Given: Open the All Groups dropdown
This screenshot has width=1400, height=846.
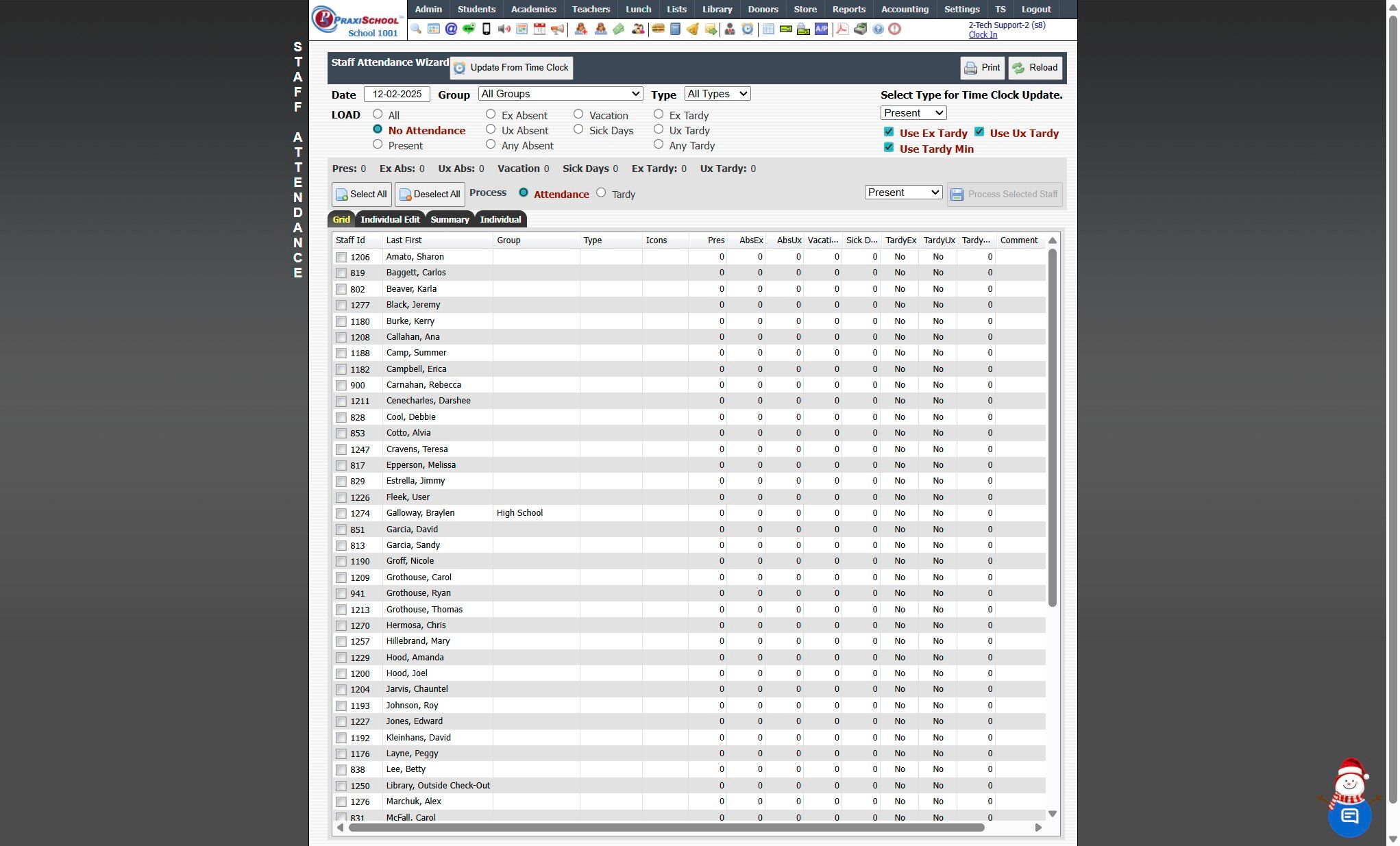Looking at the screenshot, I should (560, 94).
